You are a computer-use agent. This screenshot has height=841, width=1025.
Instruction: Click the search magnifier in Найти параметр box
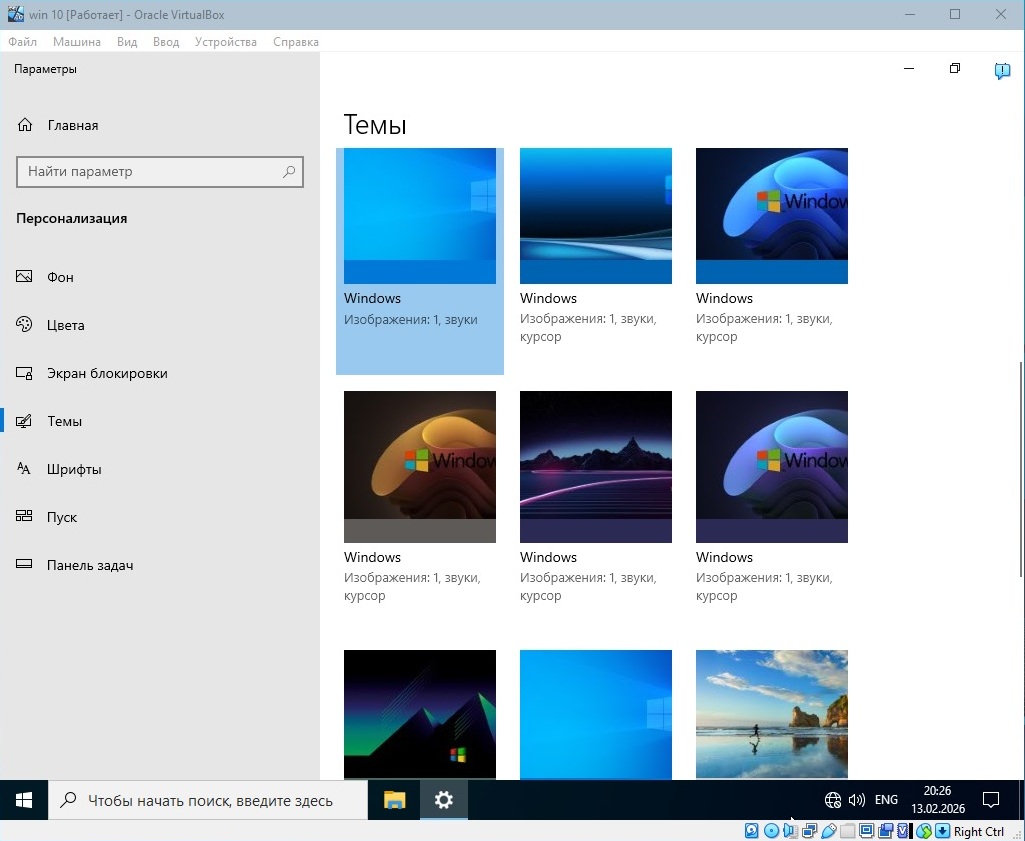[x=289, y=172]
